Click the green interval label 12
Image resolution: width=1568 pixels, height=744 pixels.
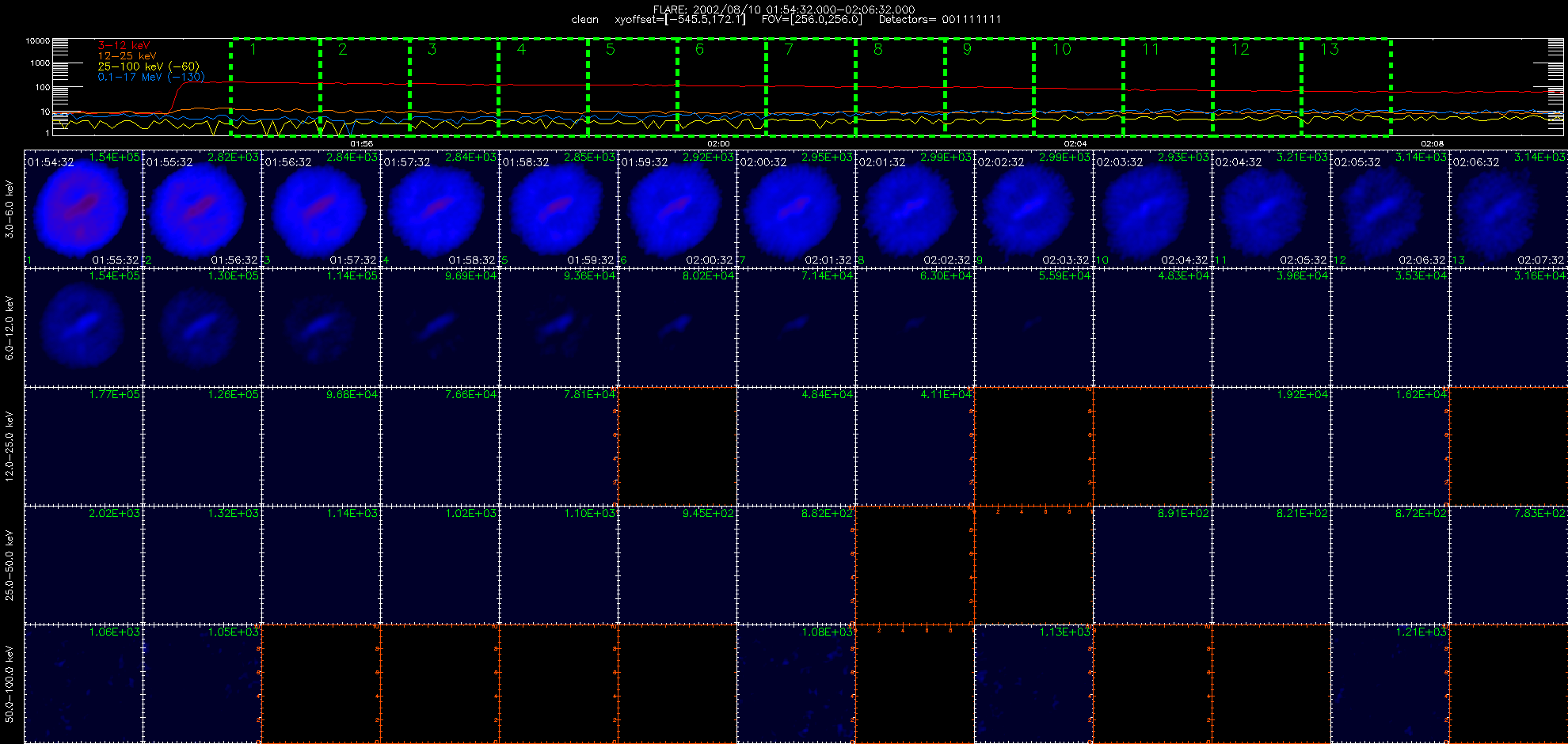1240,49
